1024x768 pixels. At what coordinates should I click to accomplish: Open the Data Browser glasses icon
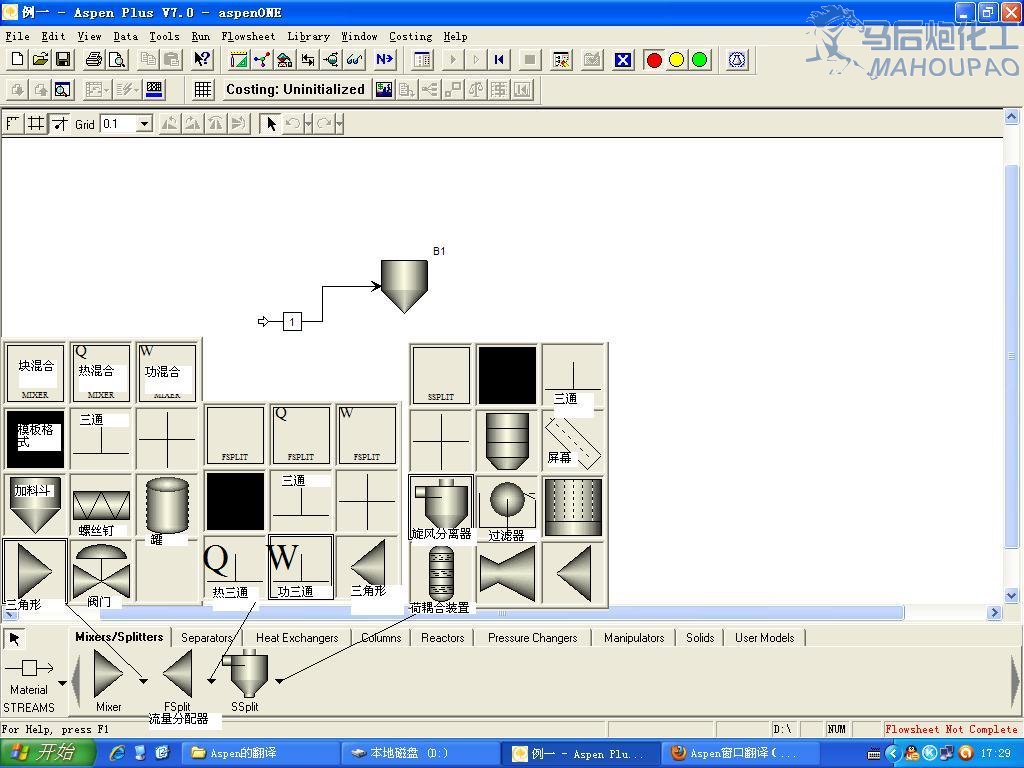(354, 59)
